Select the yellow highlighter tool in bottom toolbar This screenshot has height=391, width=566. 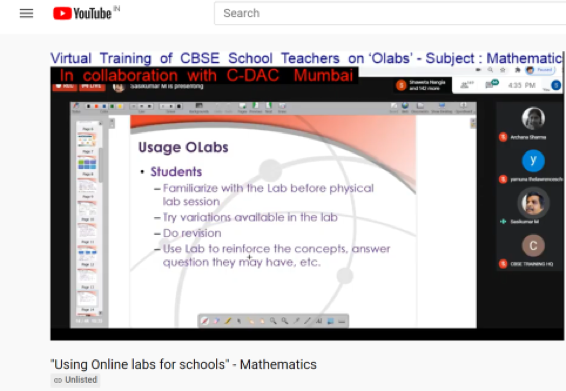(227, 321)
